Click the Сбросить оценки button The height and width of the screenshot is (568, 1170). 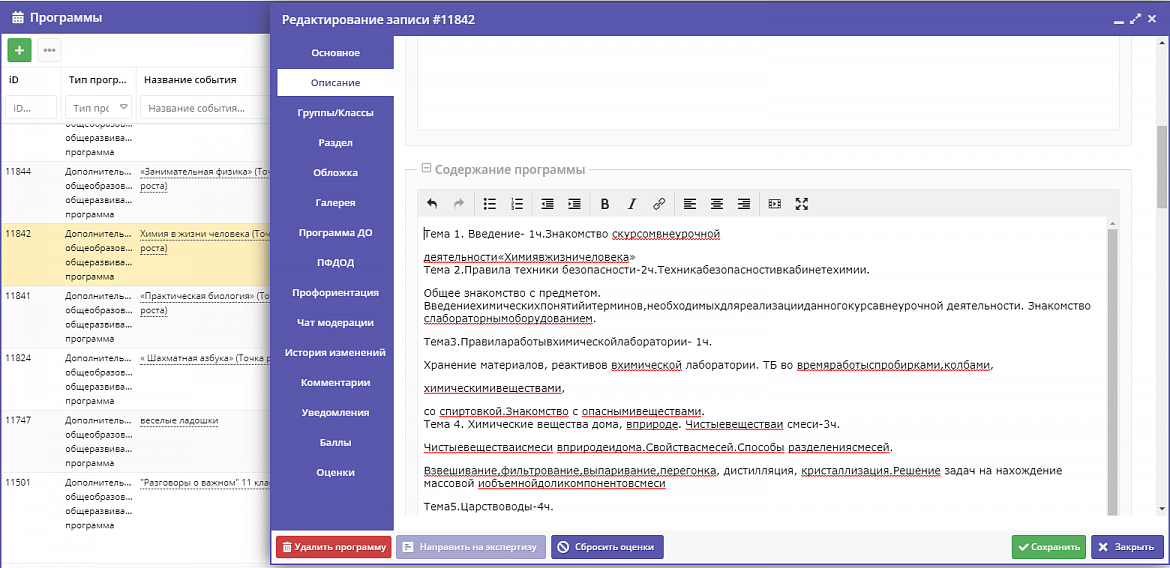(607, 547)
